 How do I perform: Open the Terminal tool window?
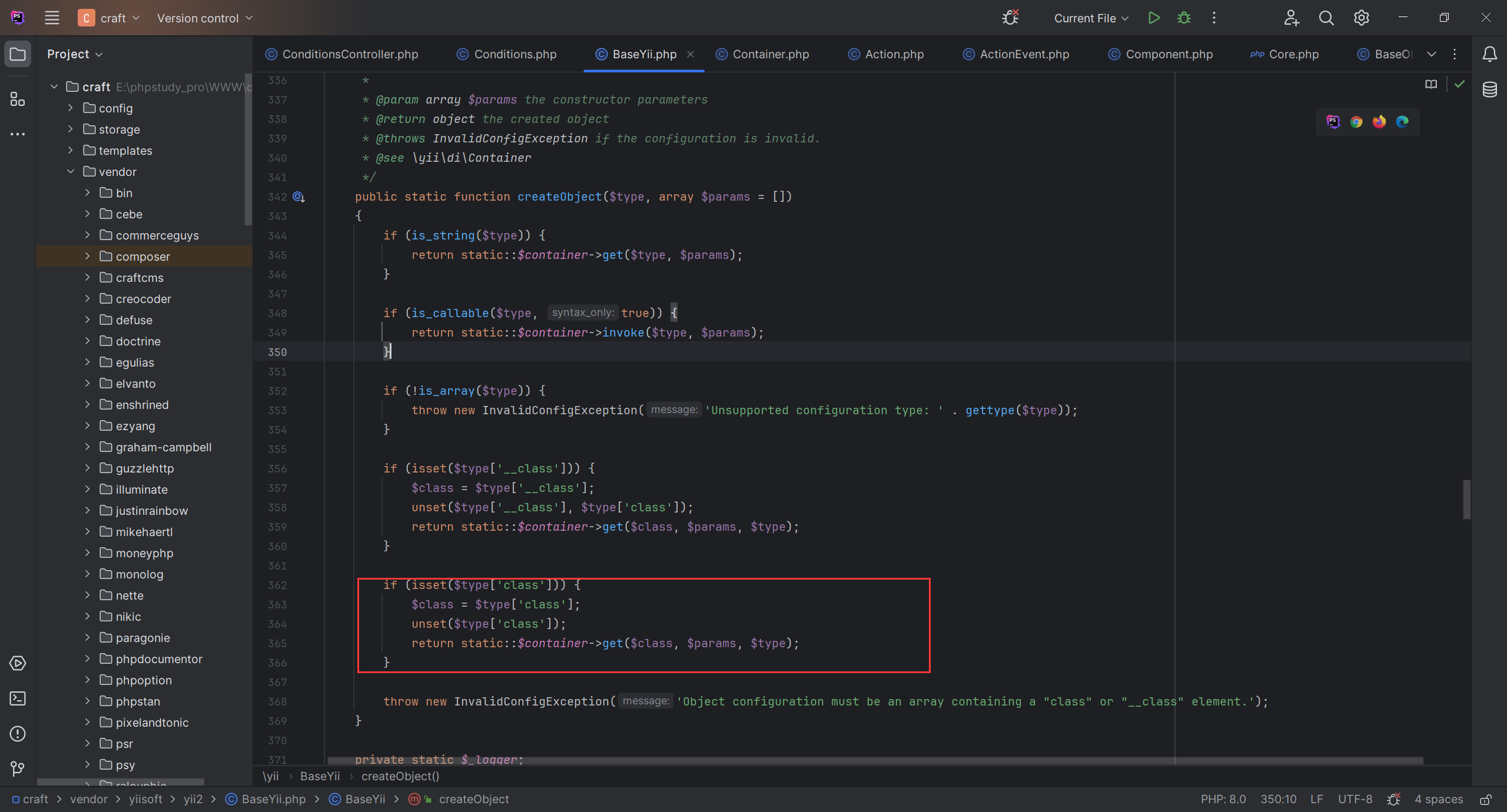tap(18, 698)
